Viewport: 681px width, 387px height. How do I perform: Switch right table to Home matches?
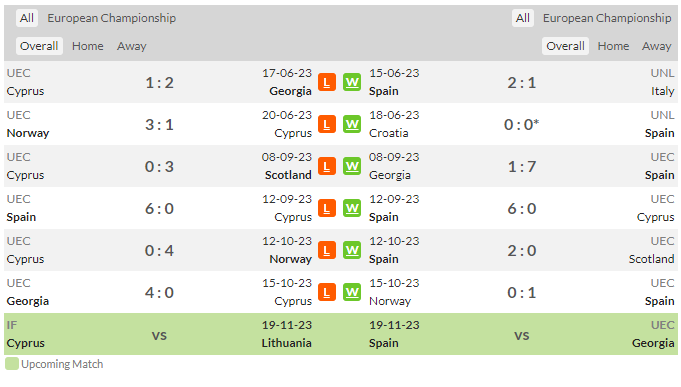tap(613, 46)
